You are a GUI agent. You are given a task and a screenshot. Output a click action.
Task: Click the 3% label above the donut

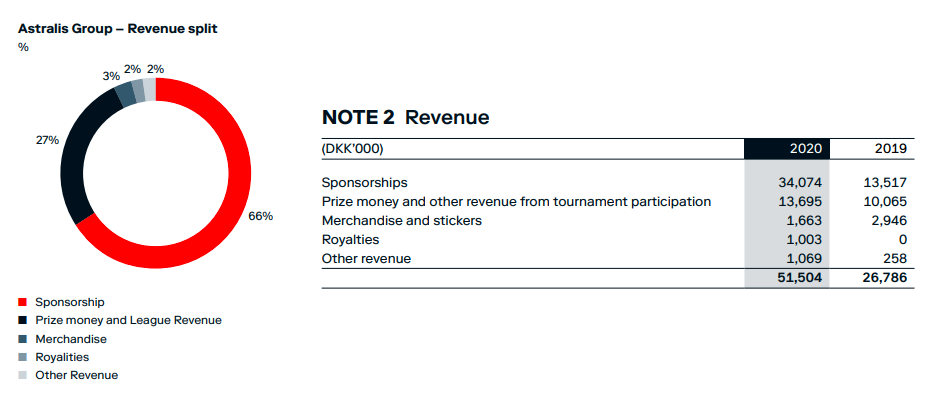pyautogui.click(x=111, y=77)
